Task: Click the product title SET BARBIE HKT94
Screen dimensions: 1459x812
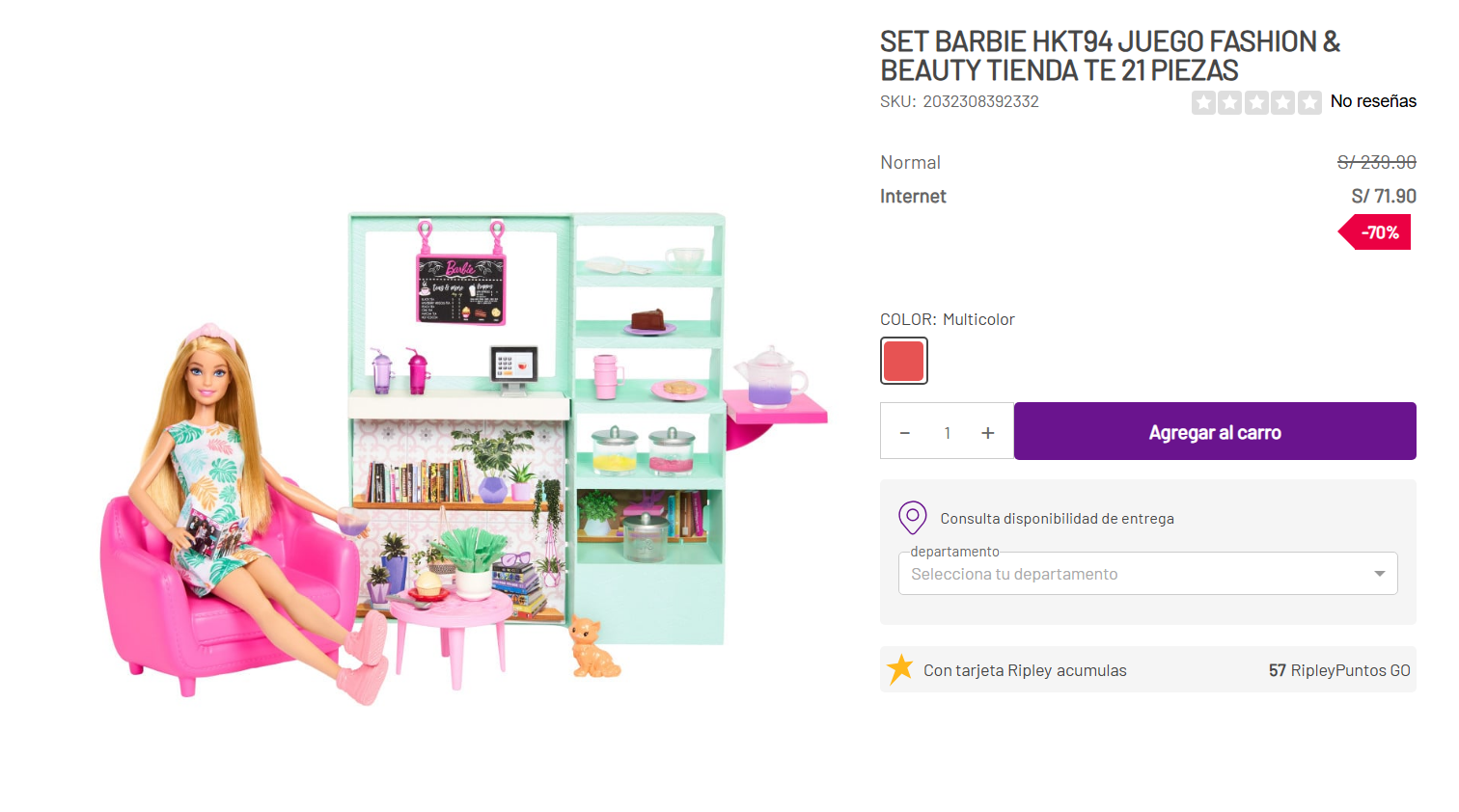Action: coord(1110,56)
